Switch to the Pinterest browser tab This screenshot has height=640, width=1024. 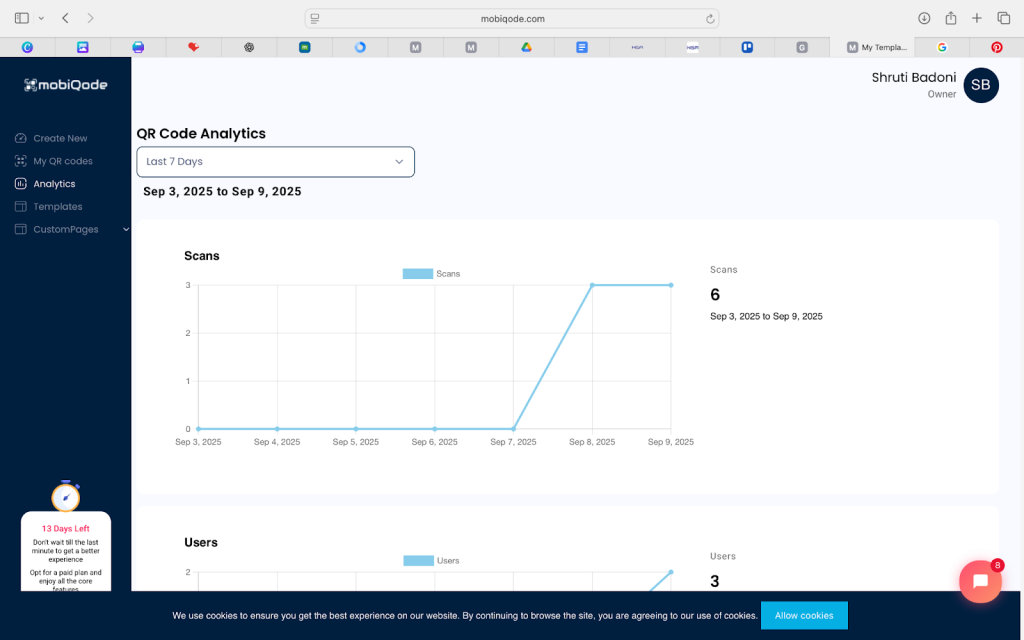click(x=996, y=47)
